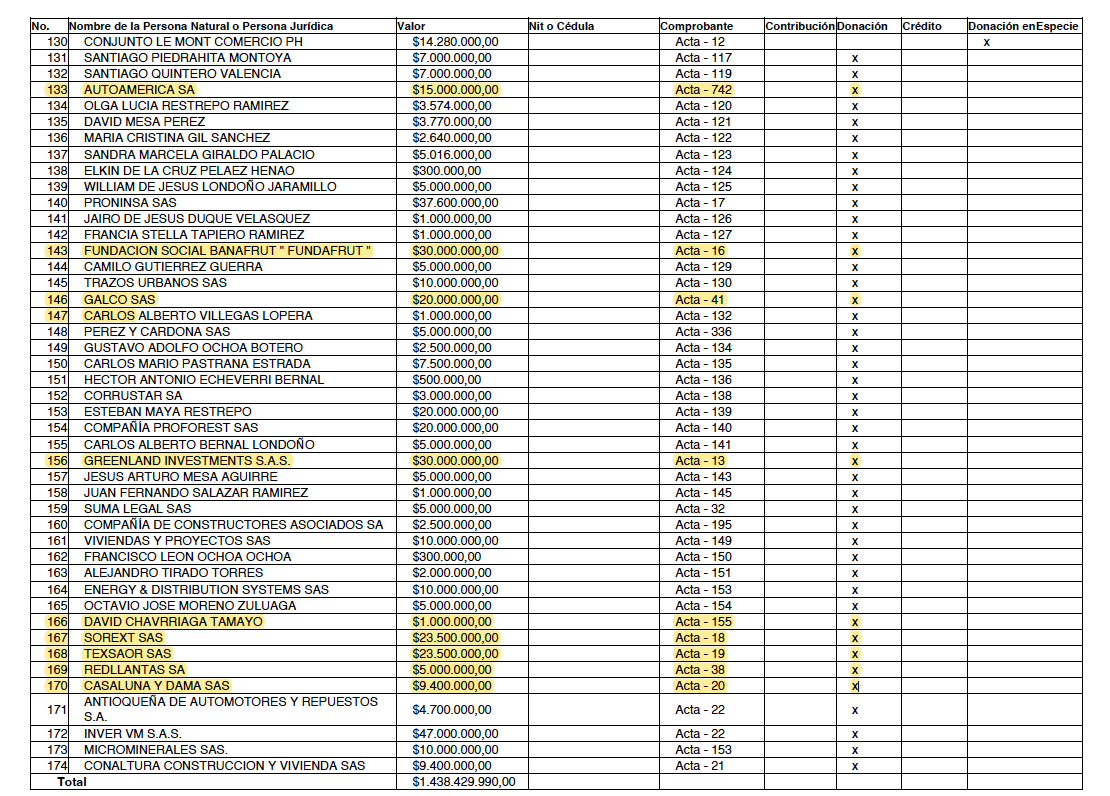Click highlighted 'DAVID CHAVRRIAGA TAMAYO' cell

[173, 622]
